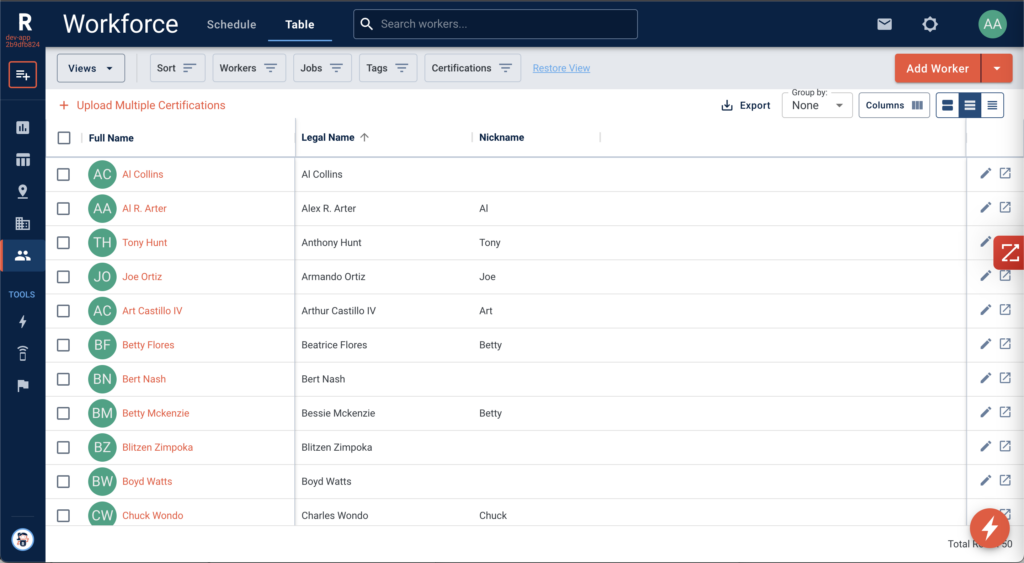
Task: Open the Blitzen Zimpoka worker link
Action: [157, 447]
